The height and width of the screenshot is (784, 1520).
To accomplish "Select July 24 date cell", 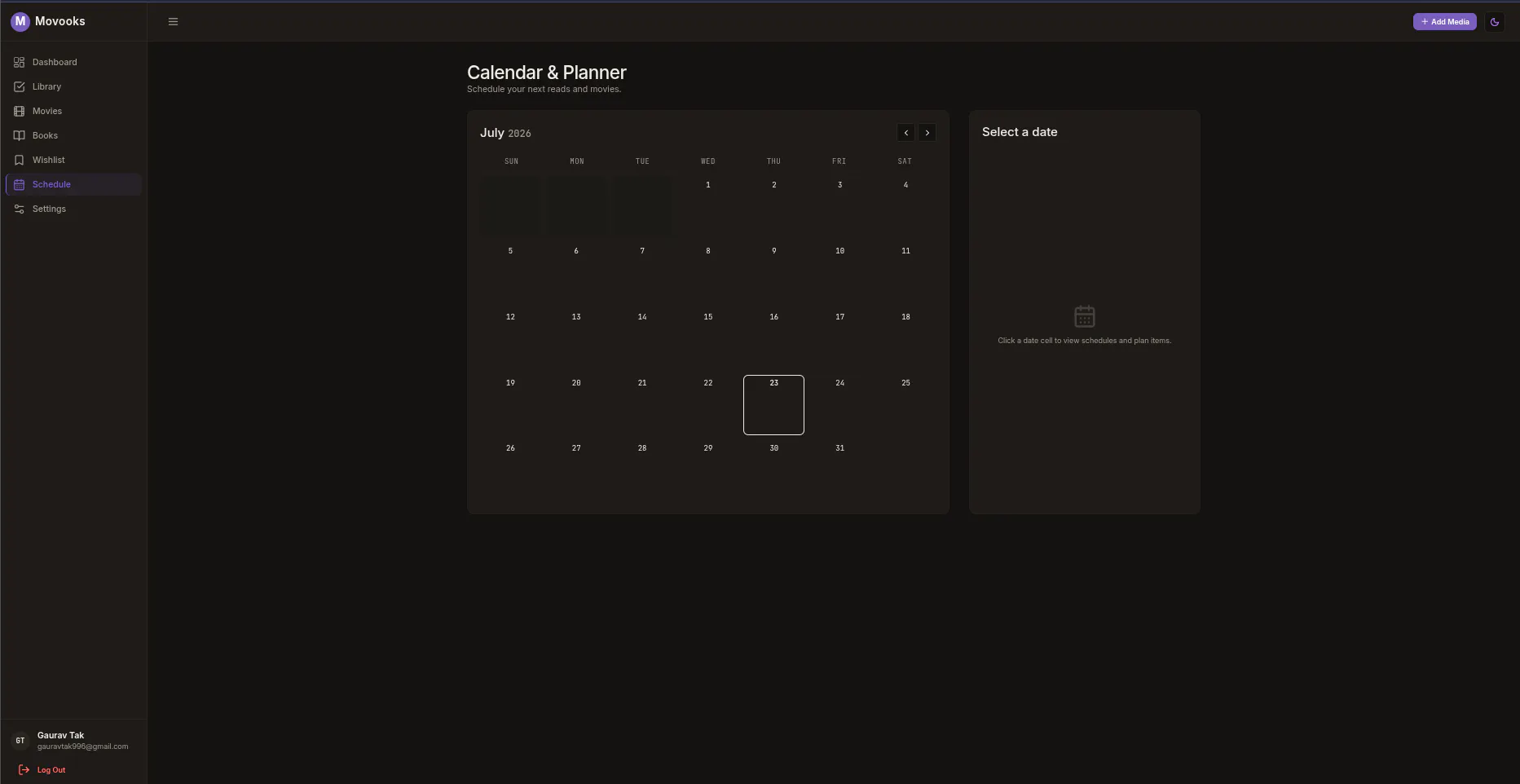I will point(840,405).
